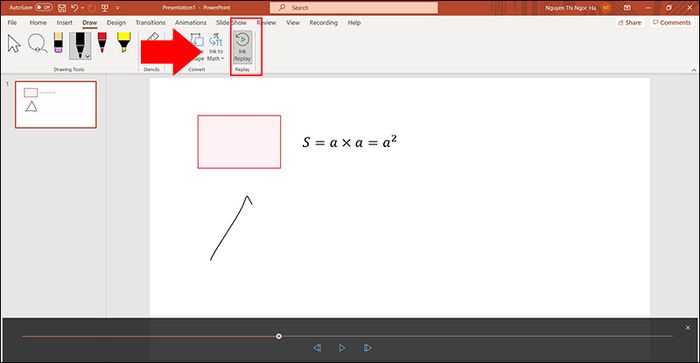The width and height of the screenshot is (700, 363).
Task: Select the Draw tab
Action: point(90,22)
